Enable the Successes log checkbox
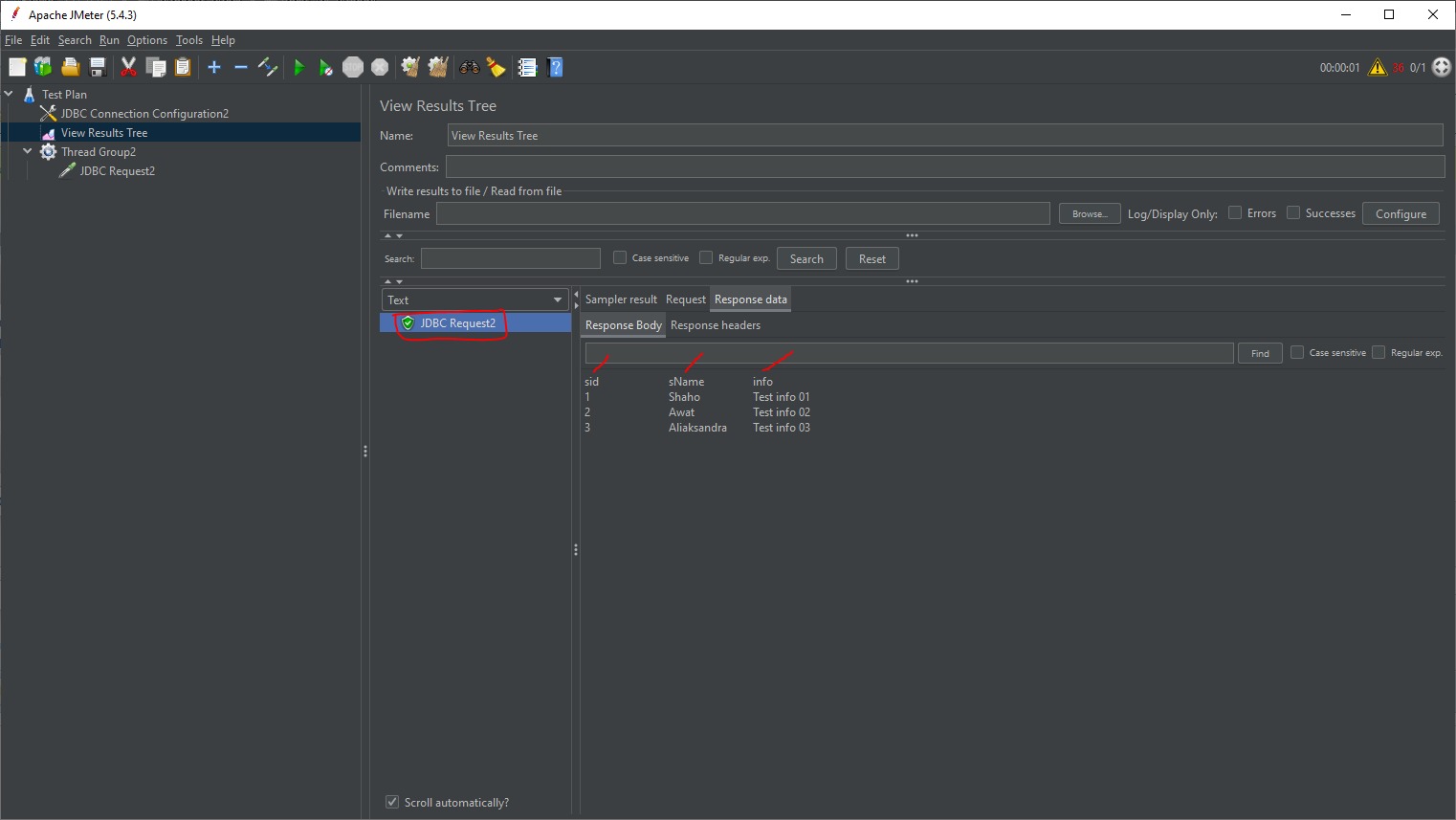The image size is (1456, 820). [1293, 212]
